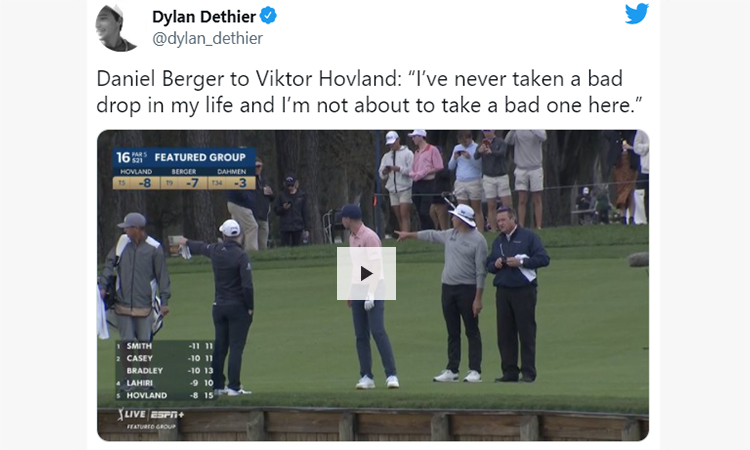
Task: Click the Daniel Berger quote tweet text
Action: pos(369,92)
